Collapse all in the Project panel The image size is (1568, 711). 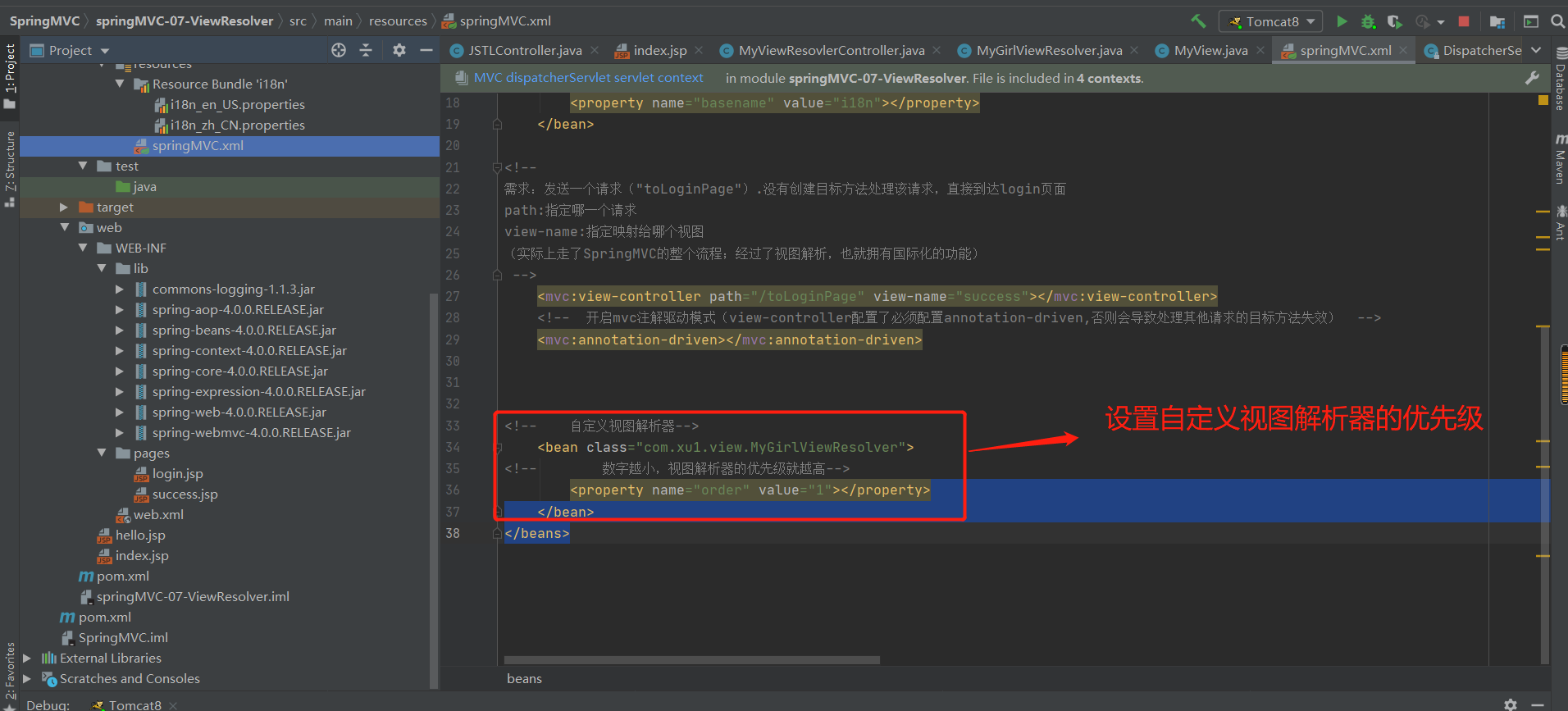[366, 50]
